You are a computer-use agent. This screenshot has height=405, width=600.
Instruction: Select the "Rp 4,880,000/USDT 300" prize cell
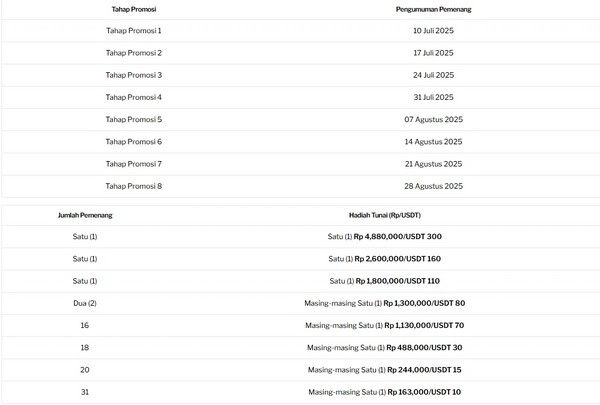coord(385,237)
